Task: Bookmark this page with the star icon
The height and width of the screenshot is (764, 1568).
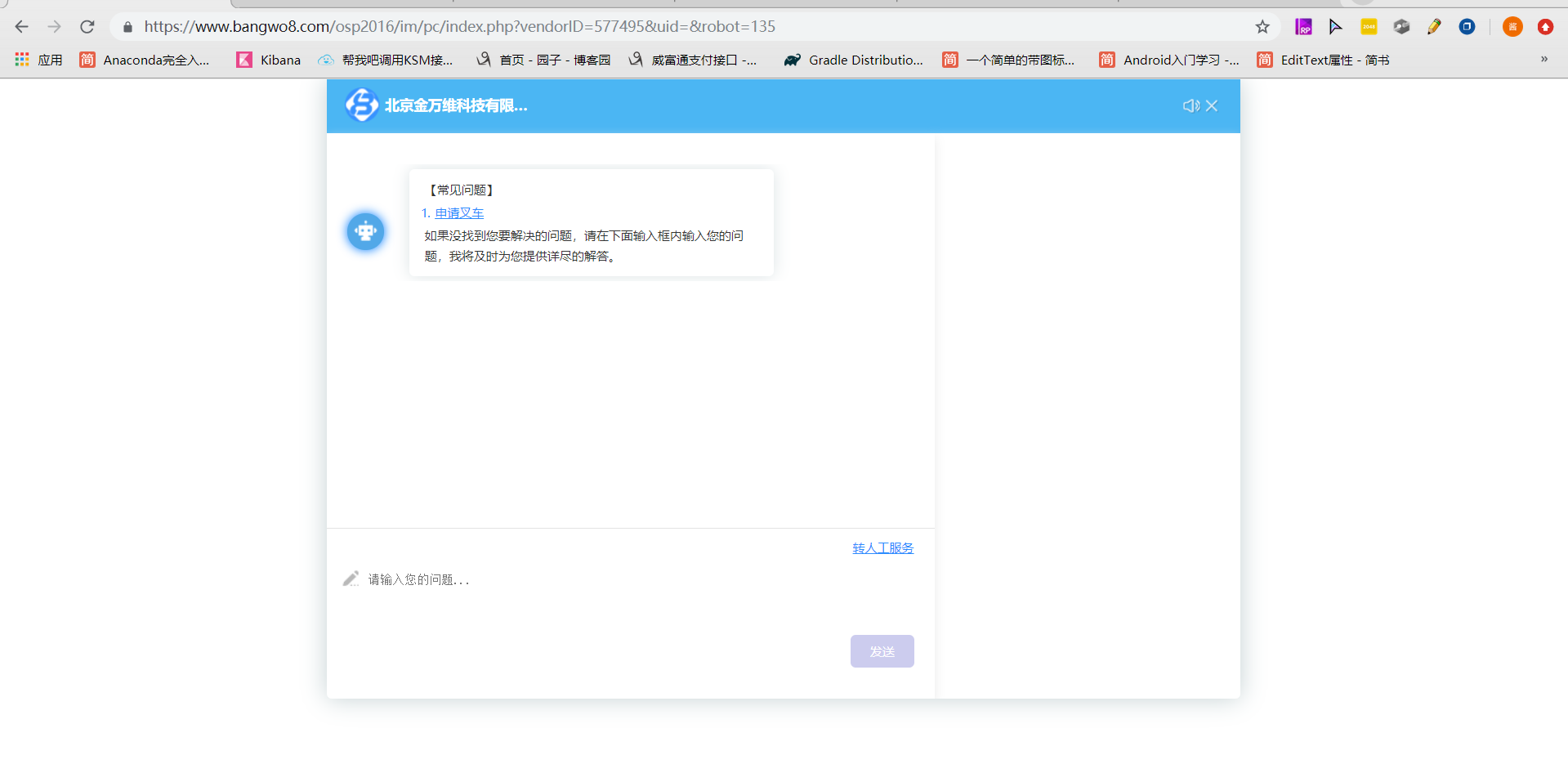Action: pyautogui.click(x=1262, y=27)
